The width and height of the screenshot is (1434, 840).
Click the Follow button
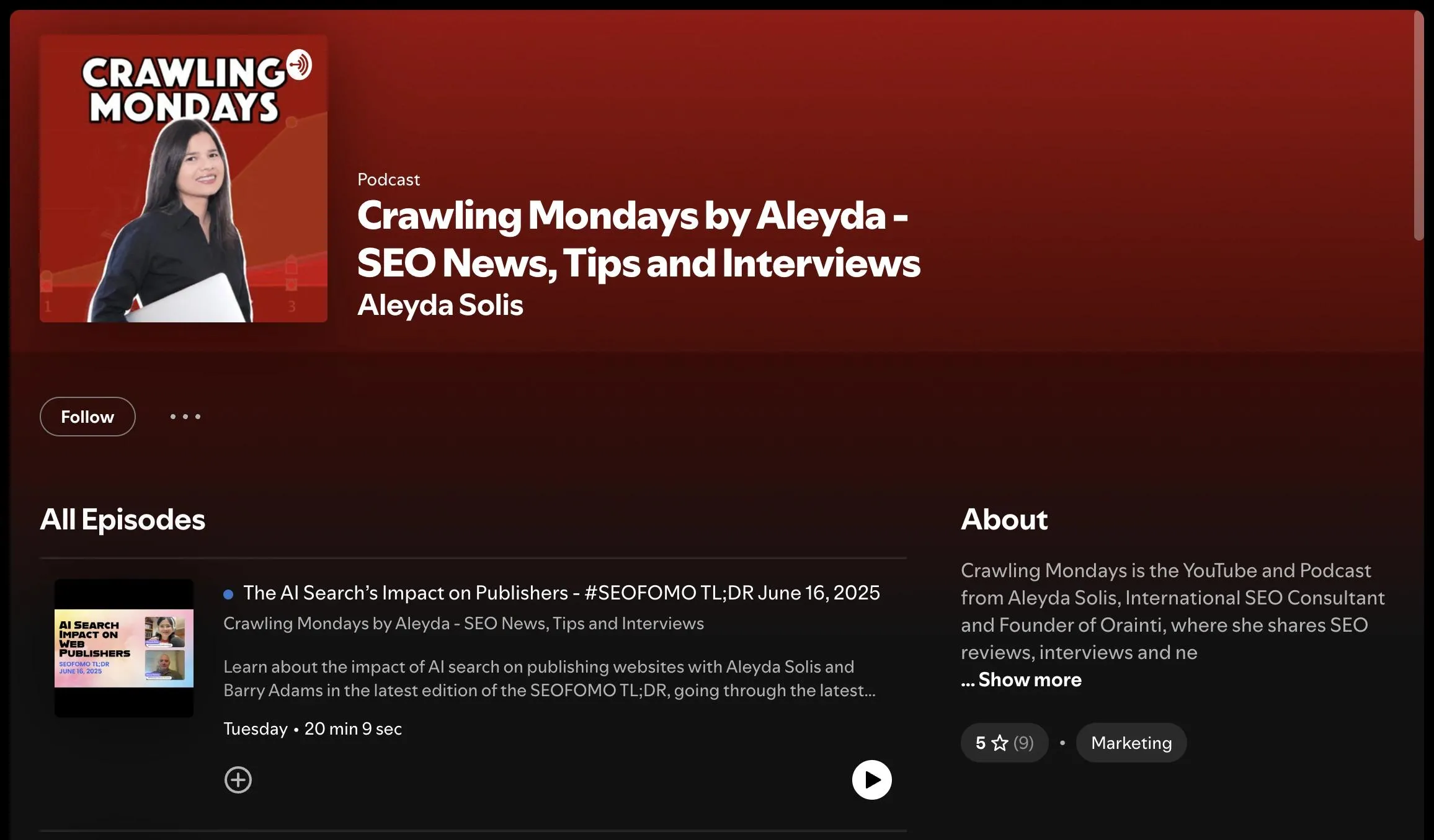(87, 417)
